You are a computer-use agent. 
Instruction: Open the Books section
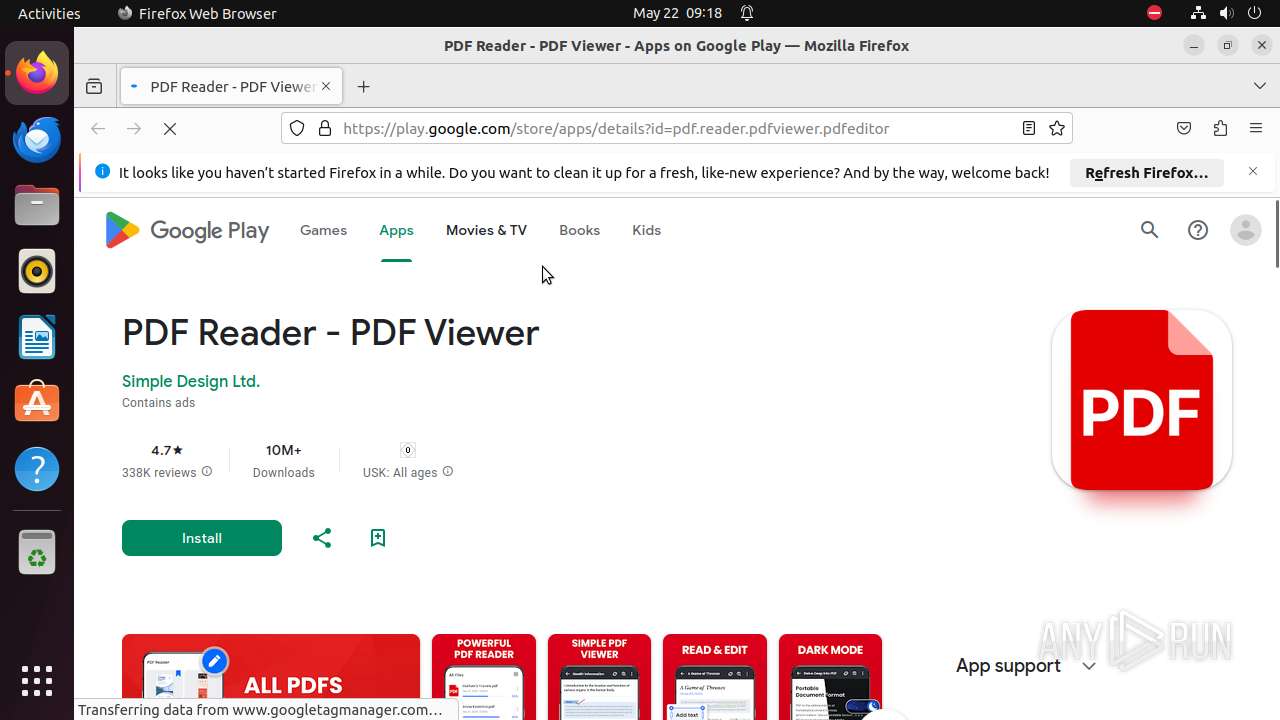(580, 230)
